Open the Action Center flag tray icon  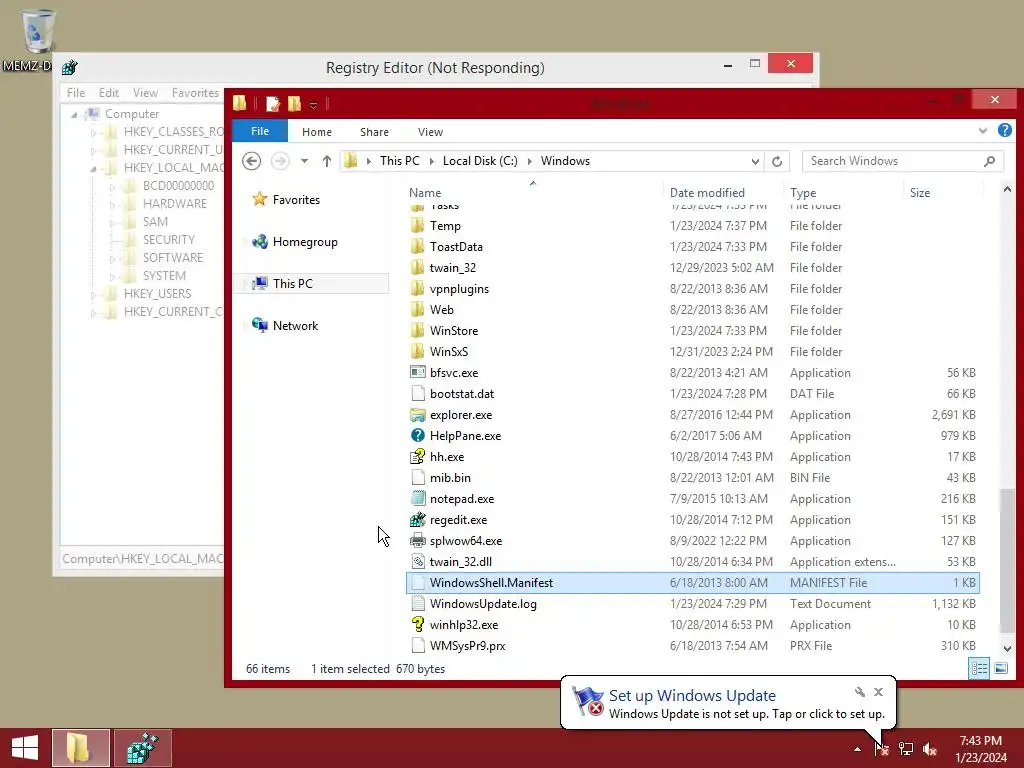point(881,748)
